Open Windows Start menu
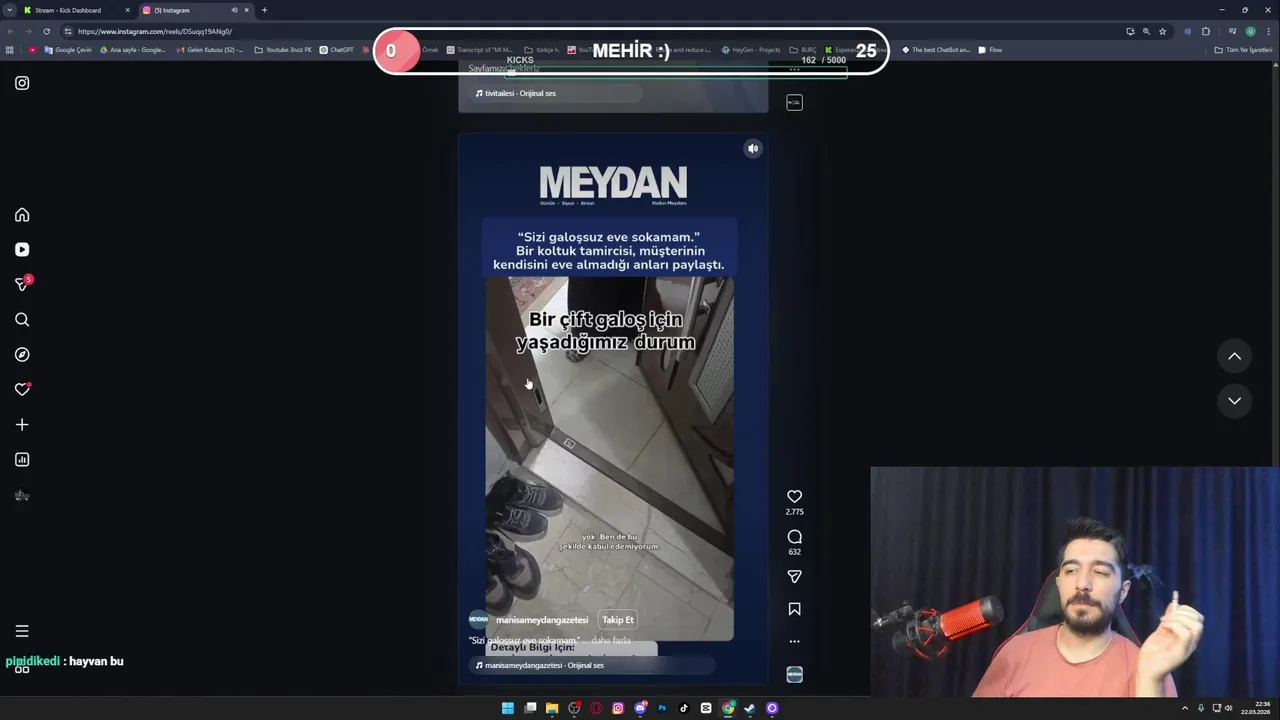The width and height of the screenshot is (1280, 720). (x=507, y=708)
